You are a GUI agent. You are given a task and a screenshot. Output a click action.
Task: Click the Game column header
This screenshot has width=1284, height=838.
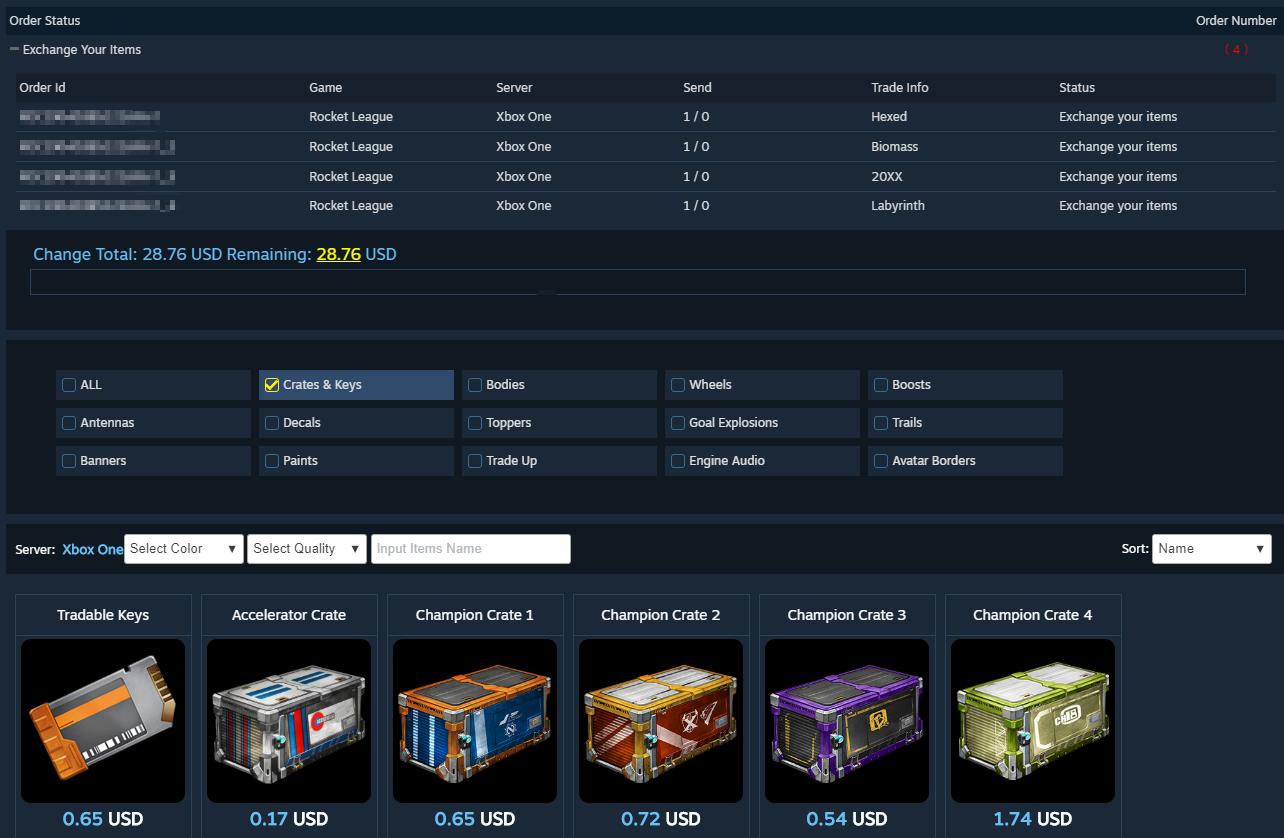click(x=326, y=88)
